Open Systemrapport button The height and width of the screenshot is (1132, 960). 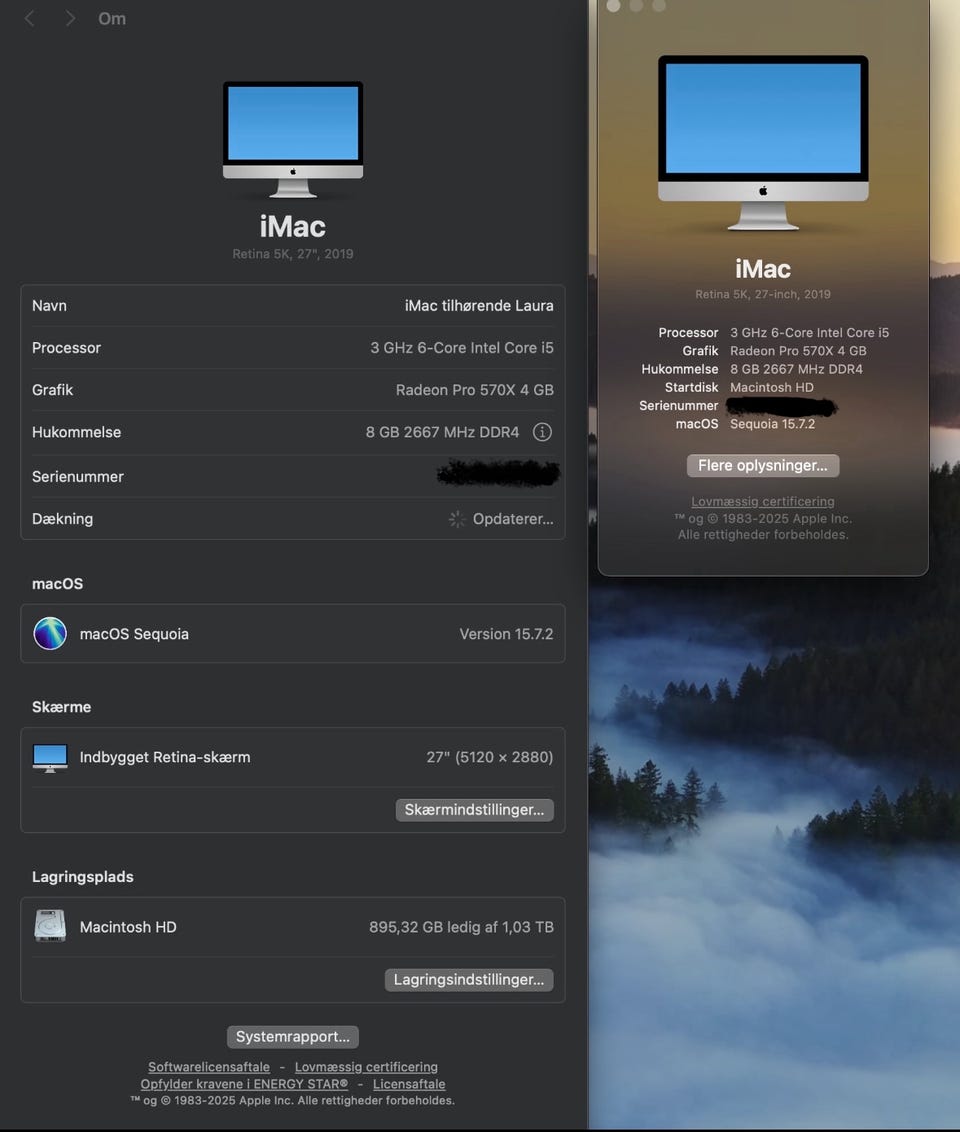[293, 1037]
